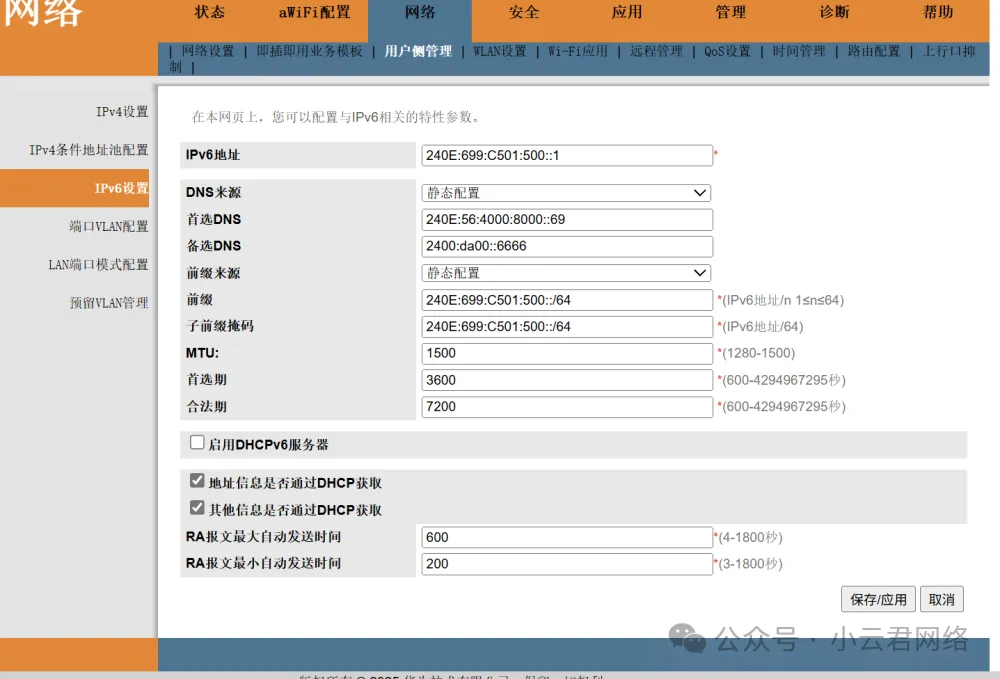The image size is (1000, 679).
Task: Uncheck 地址信息是否通过DHCP获取 checkbox
Action: tap(197, 481)
